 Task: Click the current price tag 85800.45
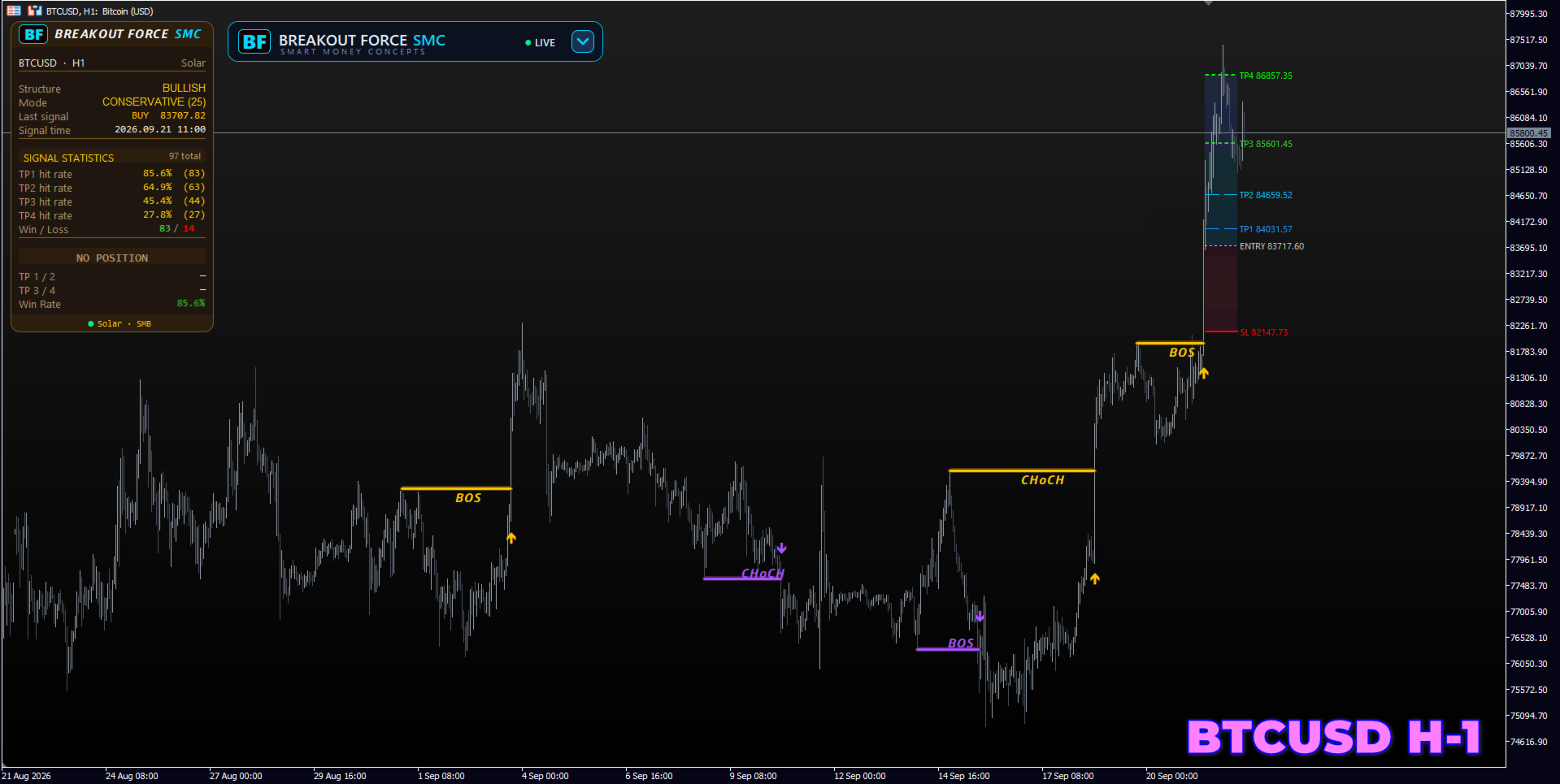click(x=1528, y=132)
